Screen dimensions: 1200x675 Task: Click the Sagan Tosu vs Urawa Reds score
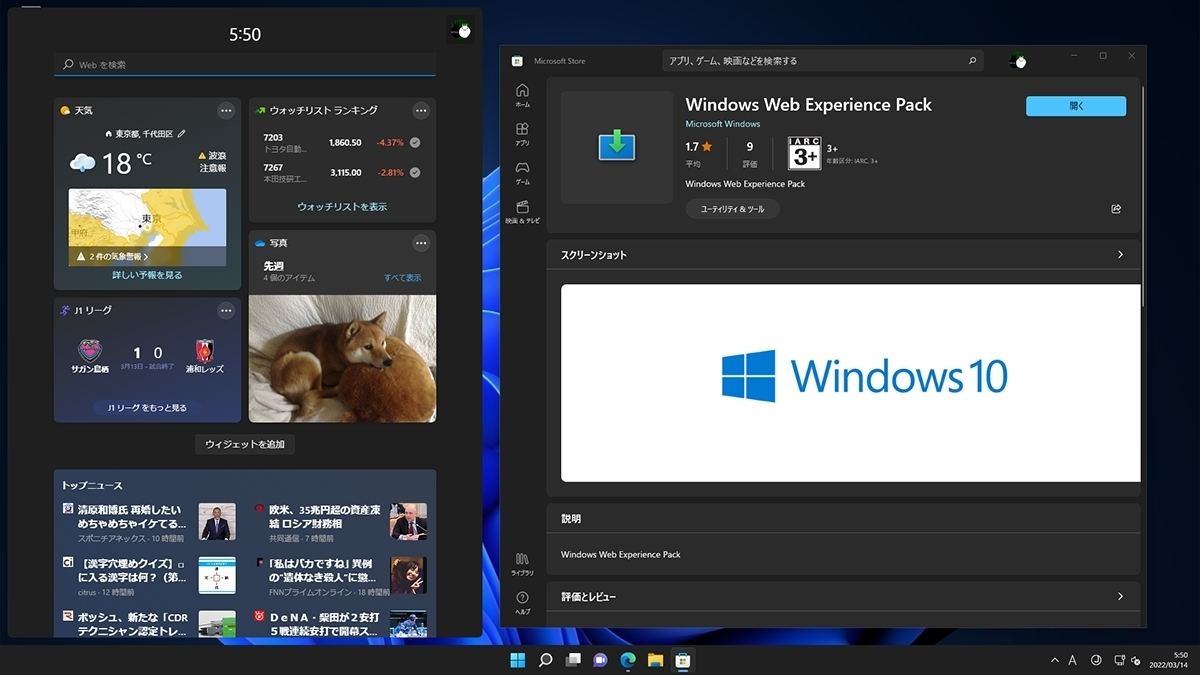[147, 353]
